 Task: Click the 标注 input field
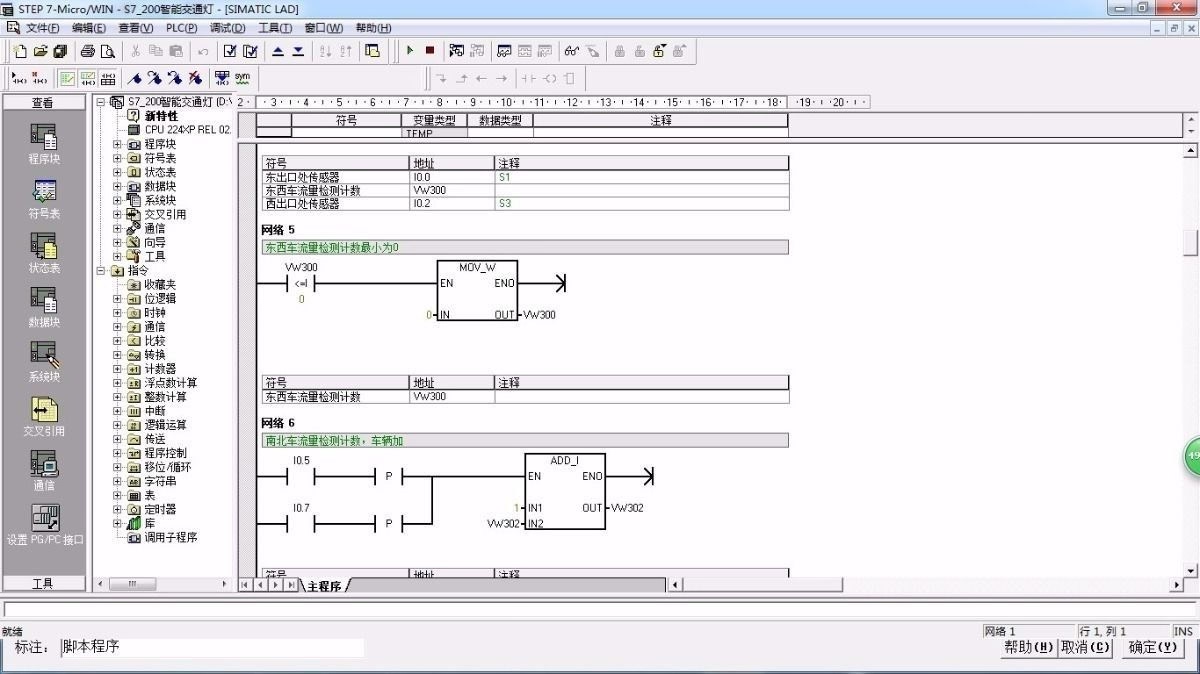212,647
